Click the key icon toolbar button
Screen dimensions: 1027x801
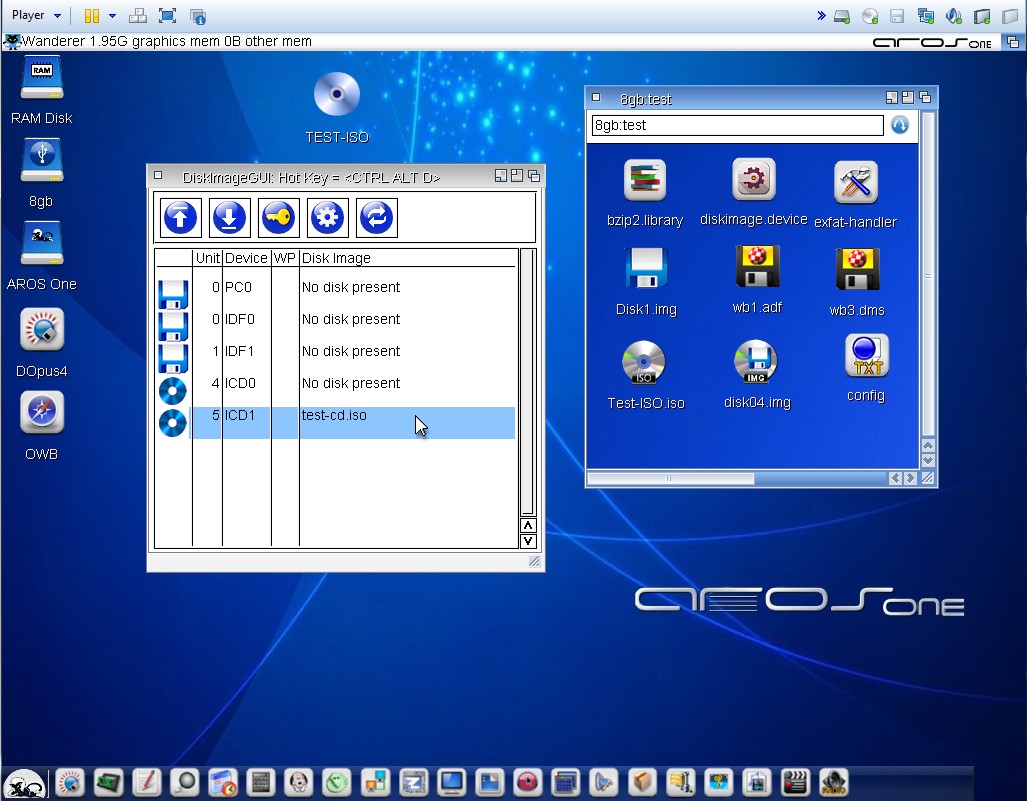point(278,217)
